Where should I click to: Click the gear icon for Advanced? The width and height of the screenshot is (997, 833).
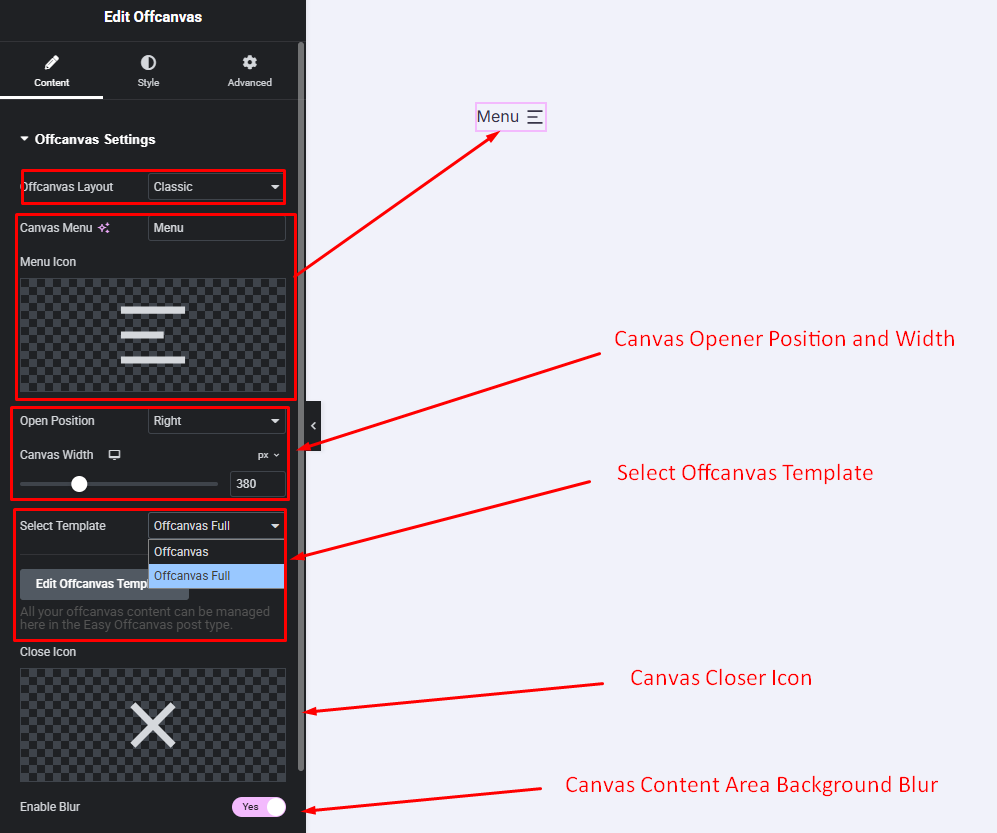[249, 63]
